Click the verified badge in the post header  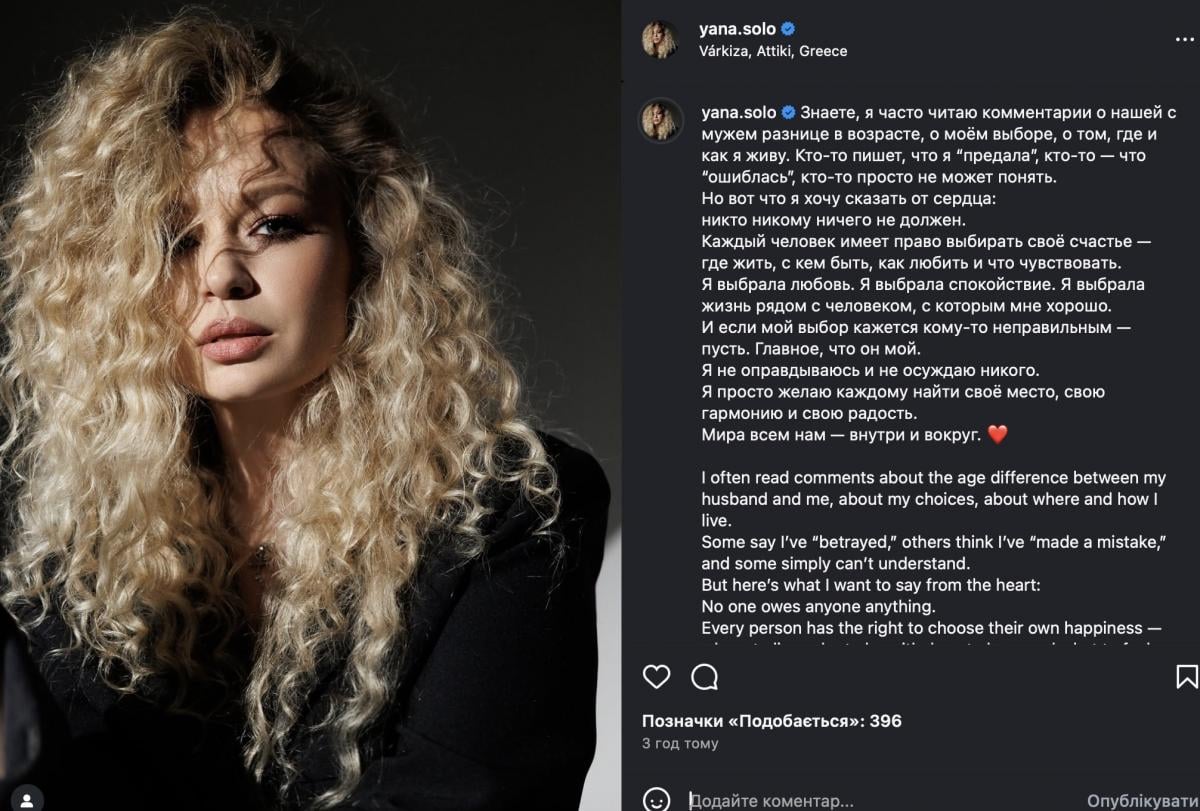pyautogui.click(x=788, y=29)
